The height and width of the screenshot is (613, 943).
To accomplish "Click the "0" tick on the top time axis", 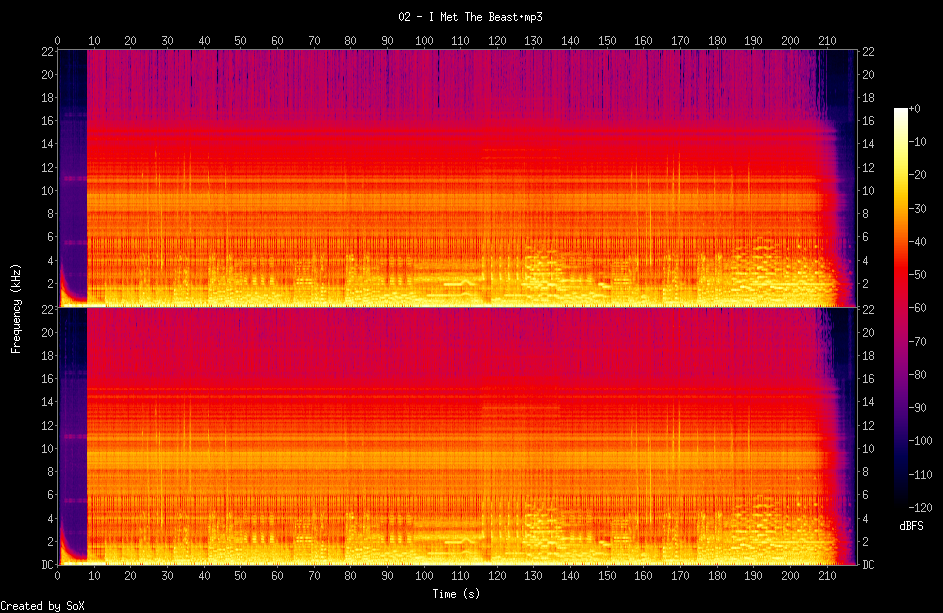I will [58, 40].
